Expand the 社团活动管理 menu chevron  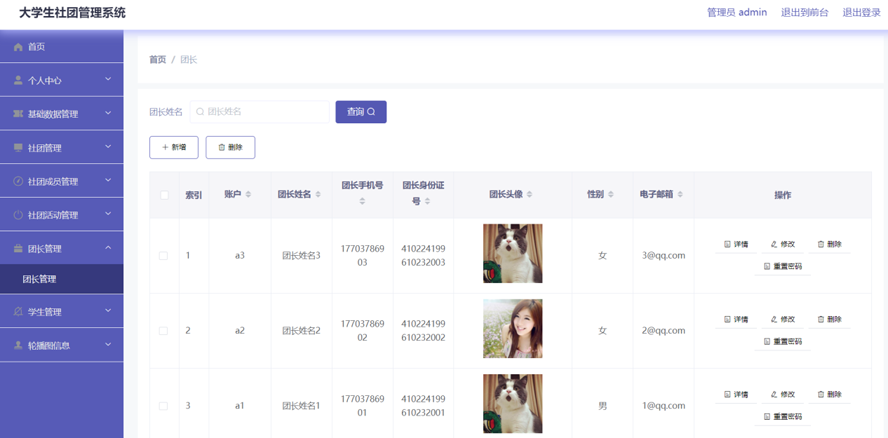point(108,214)
